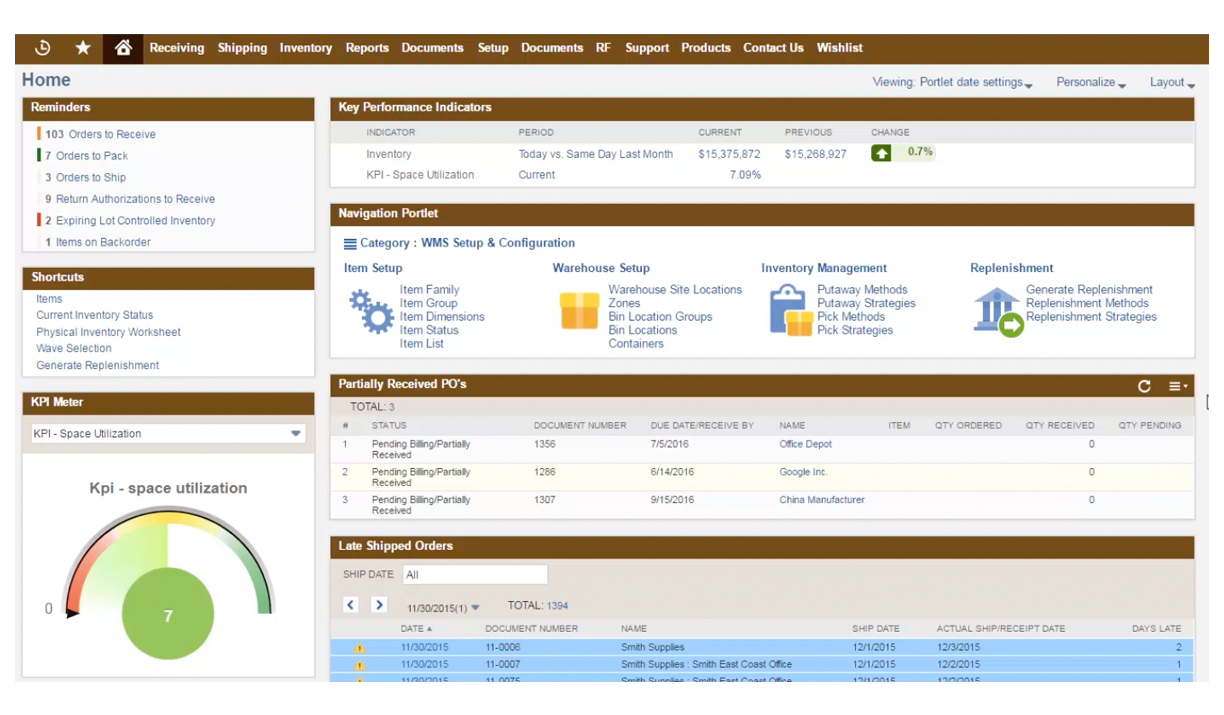Image resolution: width=1224 pixels, height=715 pixels.
Task: Click the Replenishment building icon
Action: click(x=997, y=312)
